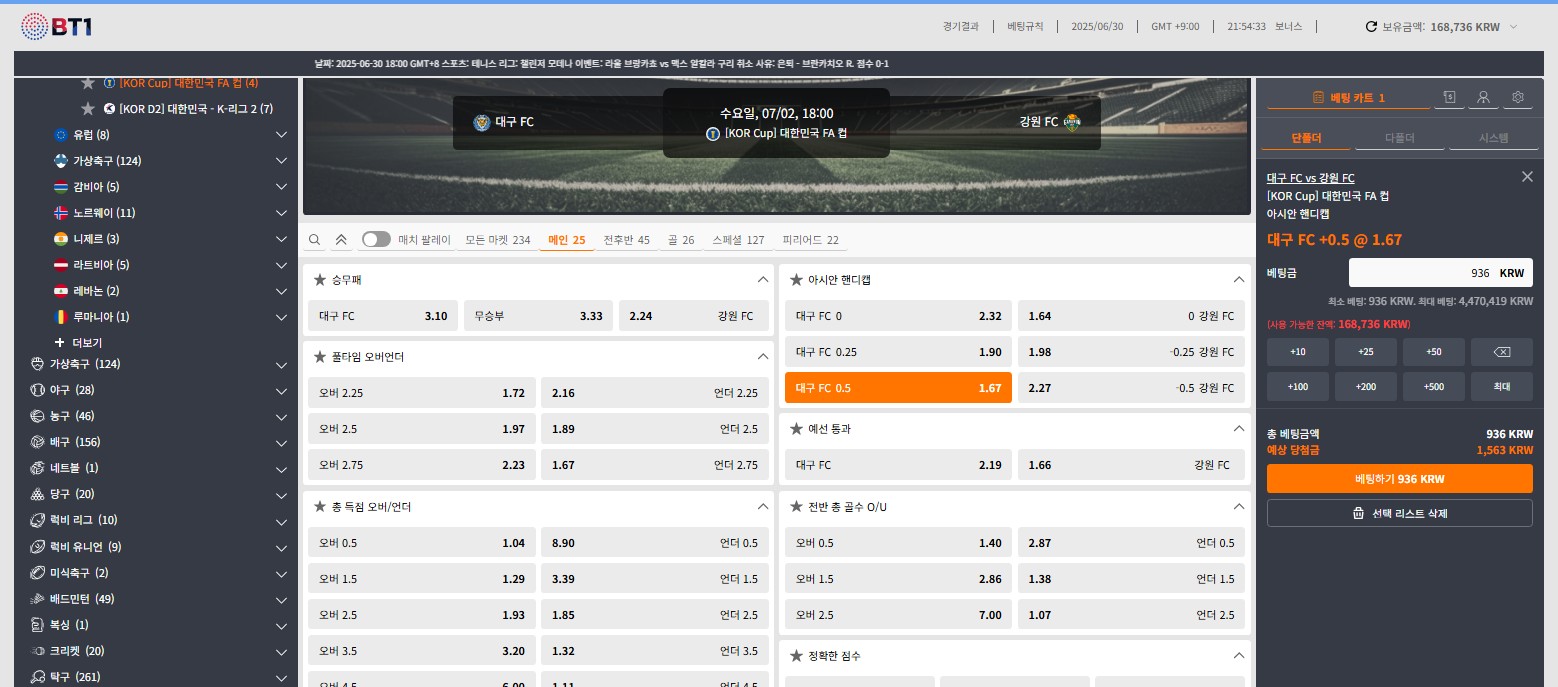
Task: Click the 당구 billiards sport icon
Action: click(37, 494)
